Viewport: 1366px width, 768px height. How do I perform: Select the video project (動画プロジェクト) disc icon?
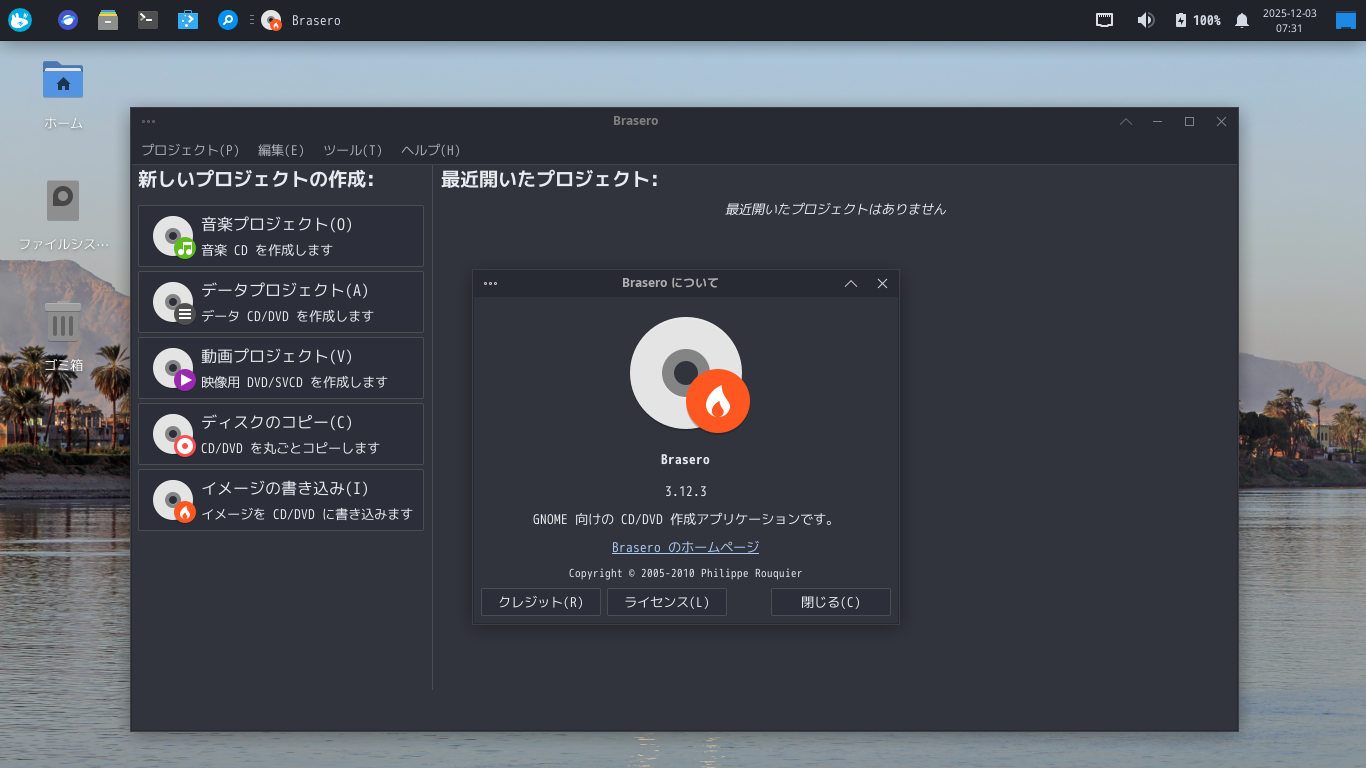point(173,368)
